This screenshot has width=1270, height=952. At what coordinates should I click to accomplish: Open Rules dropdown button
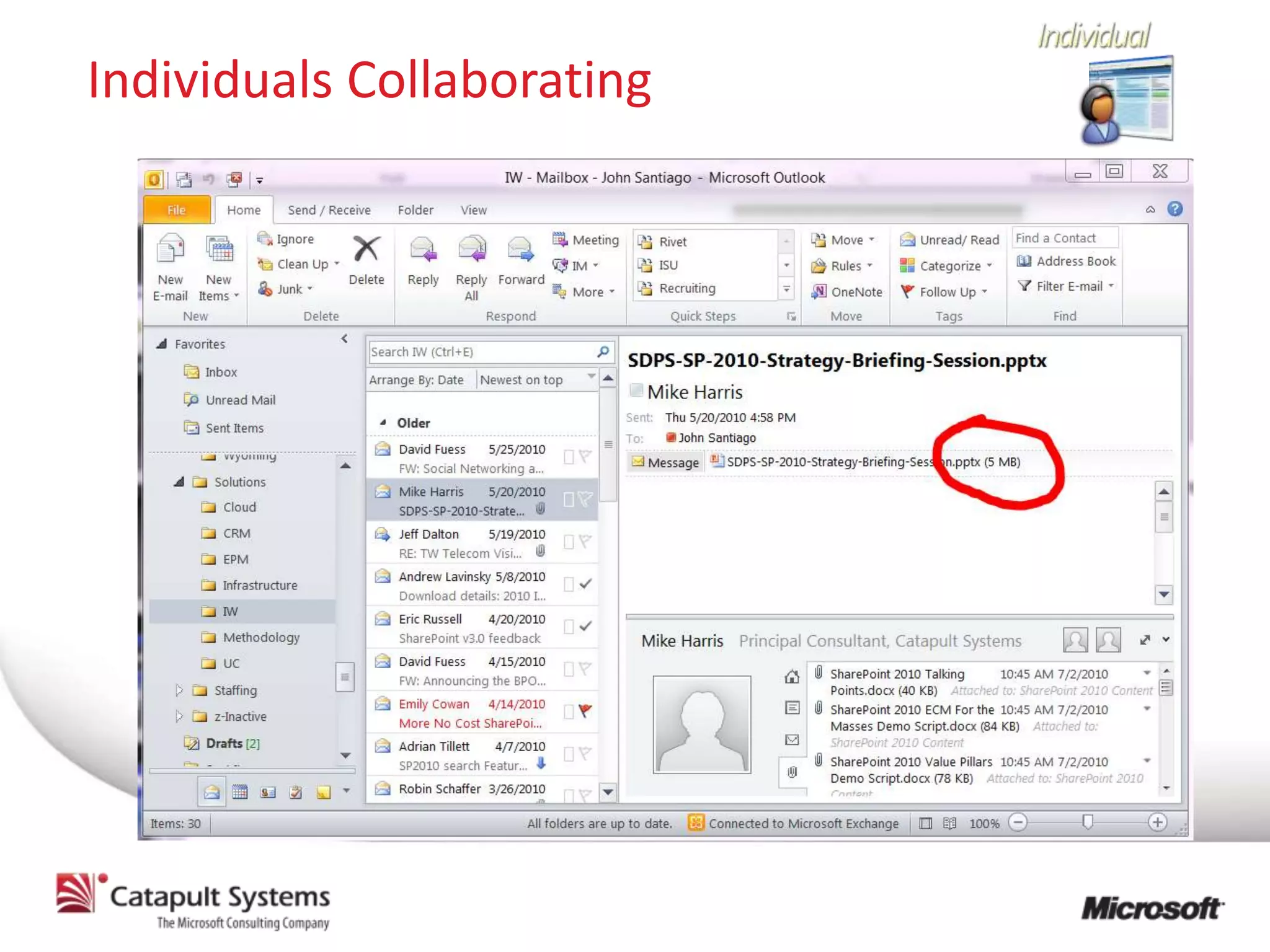pos(842,266)
